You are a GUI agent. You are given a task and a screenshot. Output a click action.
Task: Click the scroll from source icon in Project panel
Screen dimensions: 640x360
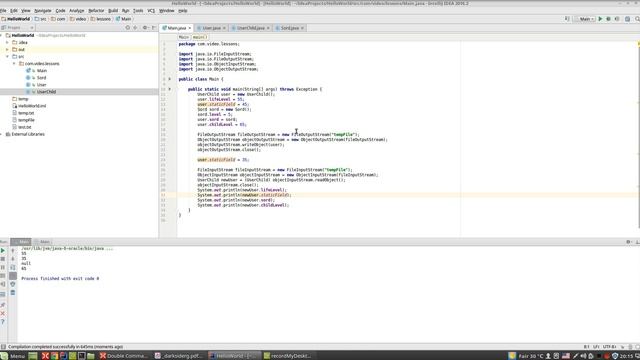click(x=128, y=28)
